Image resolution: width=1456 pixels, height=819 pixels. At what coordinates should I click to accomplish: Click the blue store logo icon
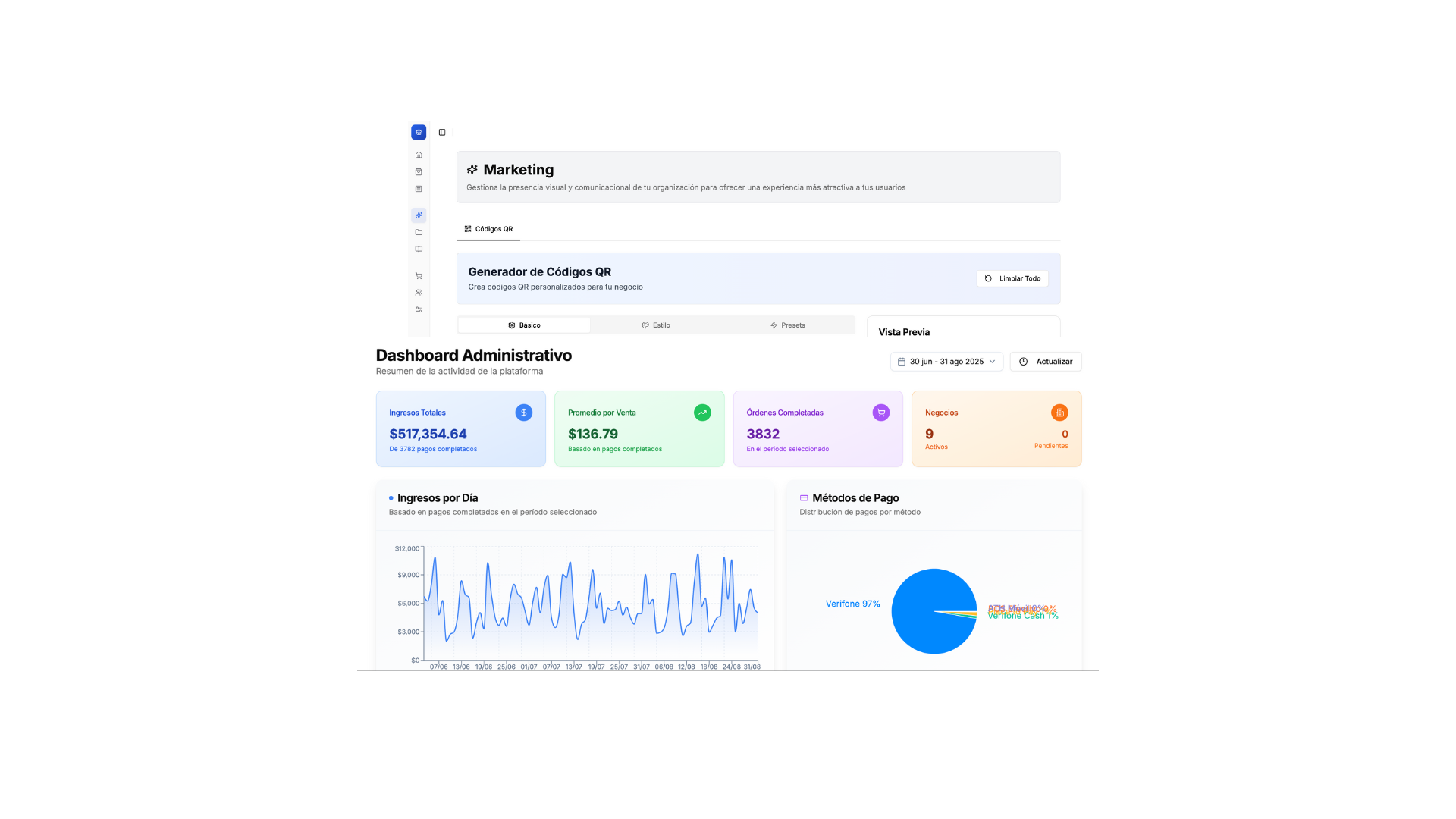coord(419,132)
